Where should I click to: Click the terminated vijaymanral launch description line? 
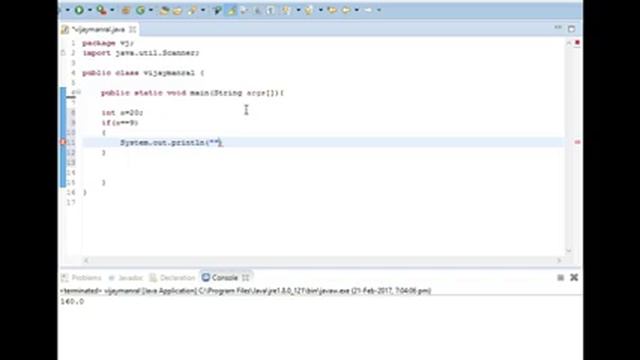pyautogui.click(x=246, y=291)
